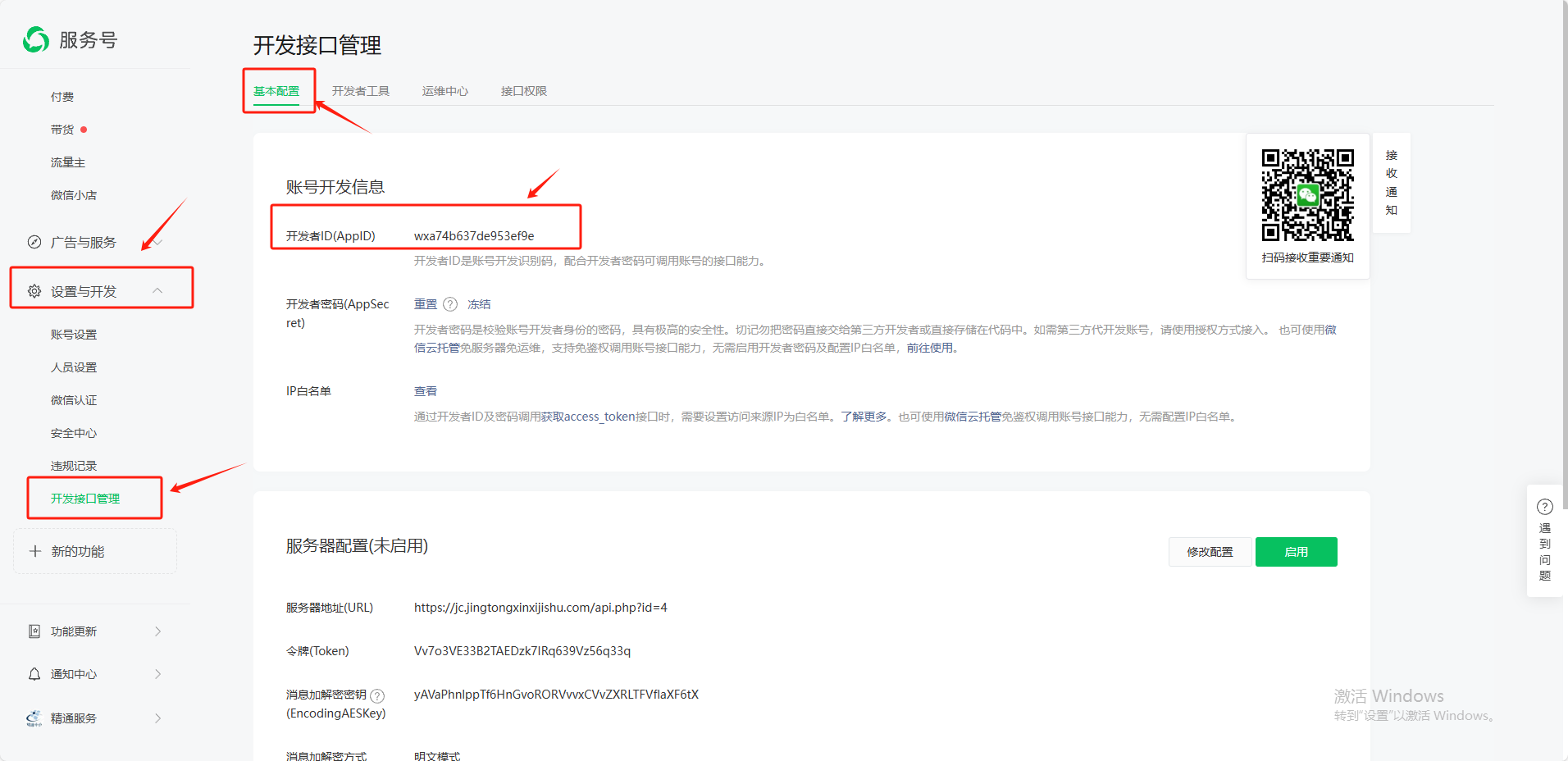Click 查看 link for IP白名单
This screenshot has width=1568, height=761.
pyautogui.click(x=426, y=391)
